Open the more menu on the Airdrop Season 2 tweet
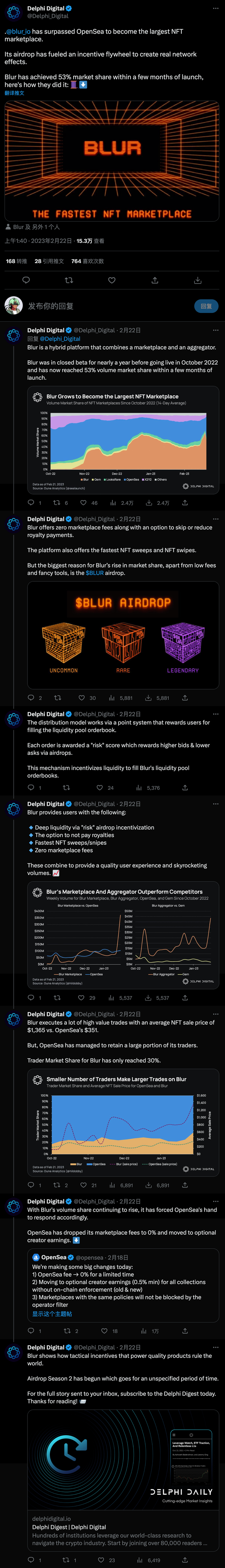225x1568 pixels. pyautogui.click(x=215, y=1348)
